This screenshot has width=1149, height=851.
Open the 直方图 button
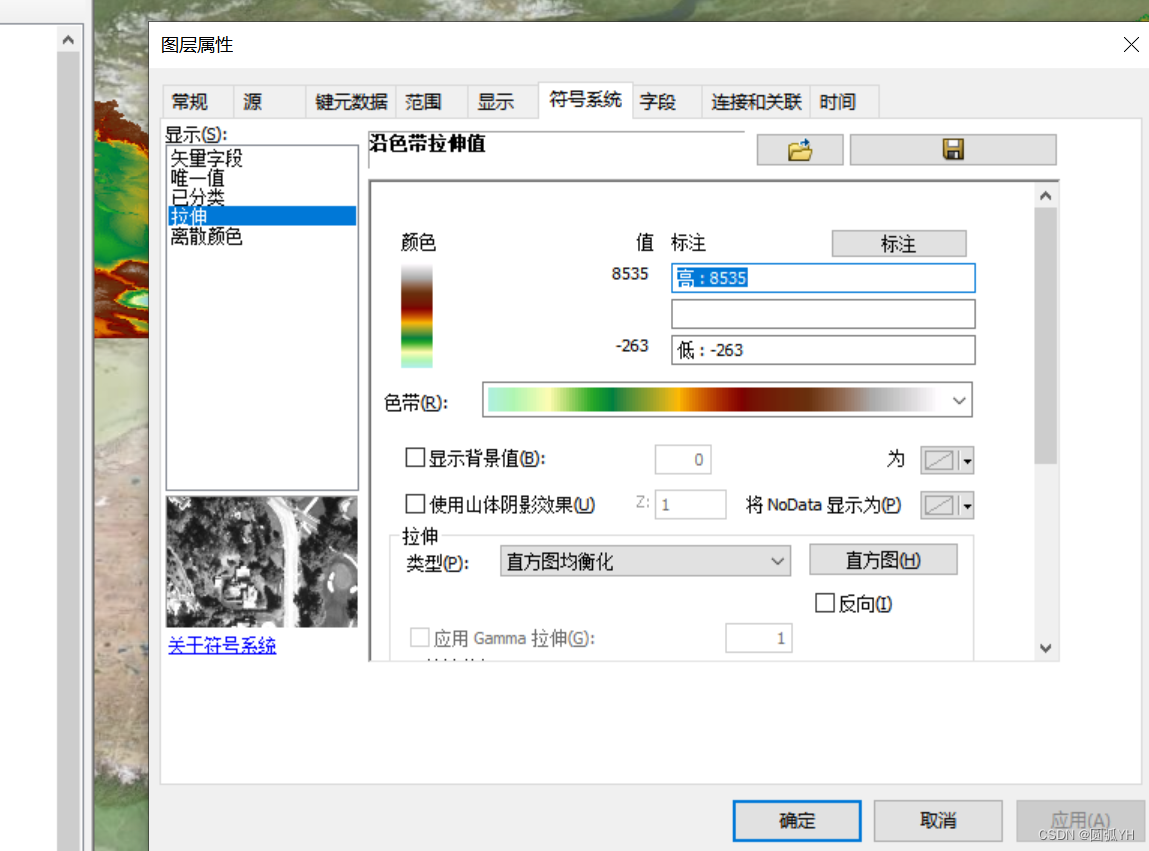pos(883,560)
